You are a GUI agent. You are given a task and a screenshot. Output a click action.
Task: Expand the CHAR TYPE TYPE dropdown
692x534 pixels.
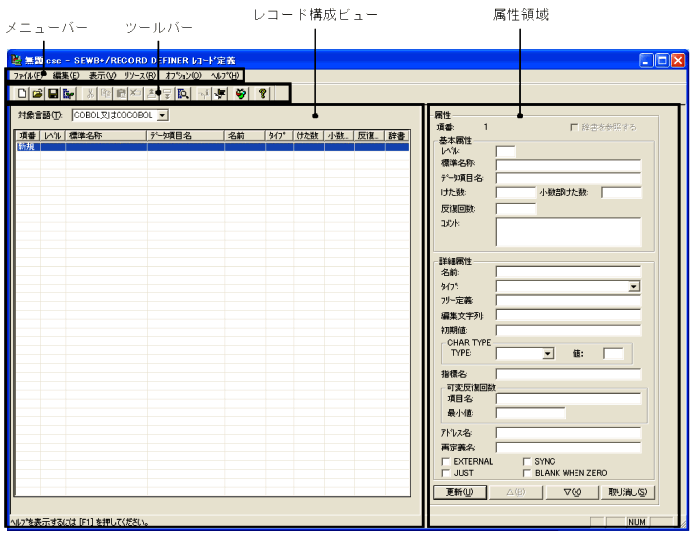[548, 353]
